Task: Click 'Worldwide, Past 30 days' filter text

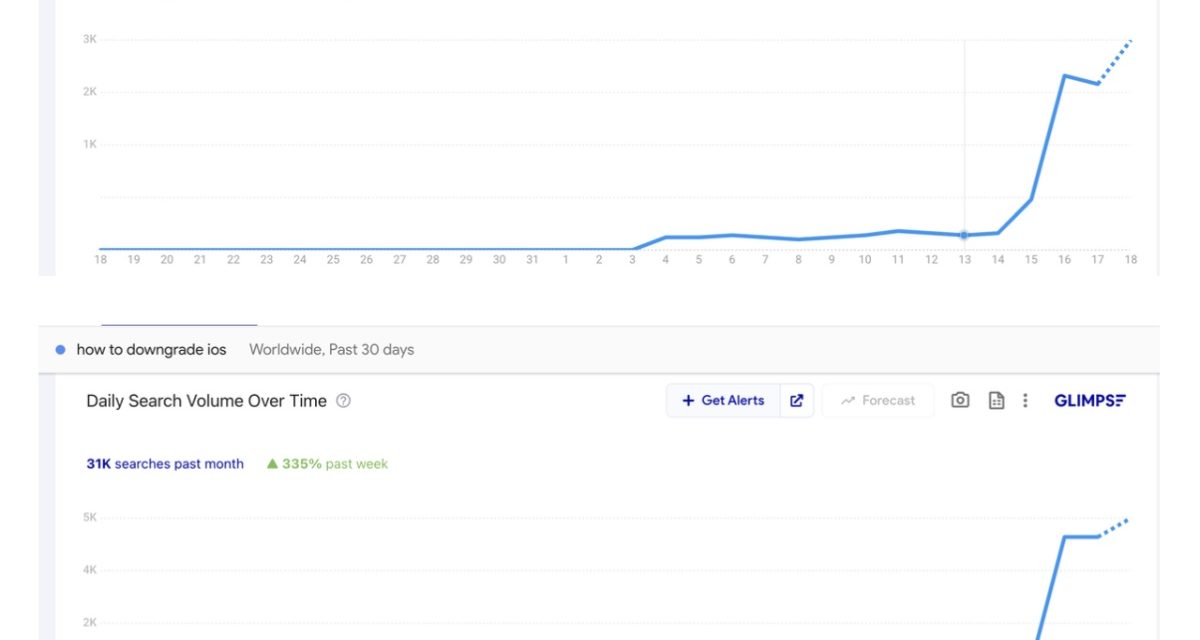Action: click(331, 349)
